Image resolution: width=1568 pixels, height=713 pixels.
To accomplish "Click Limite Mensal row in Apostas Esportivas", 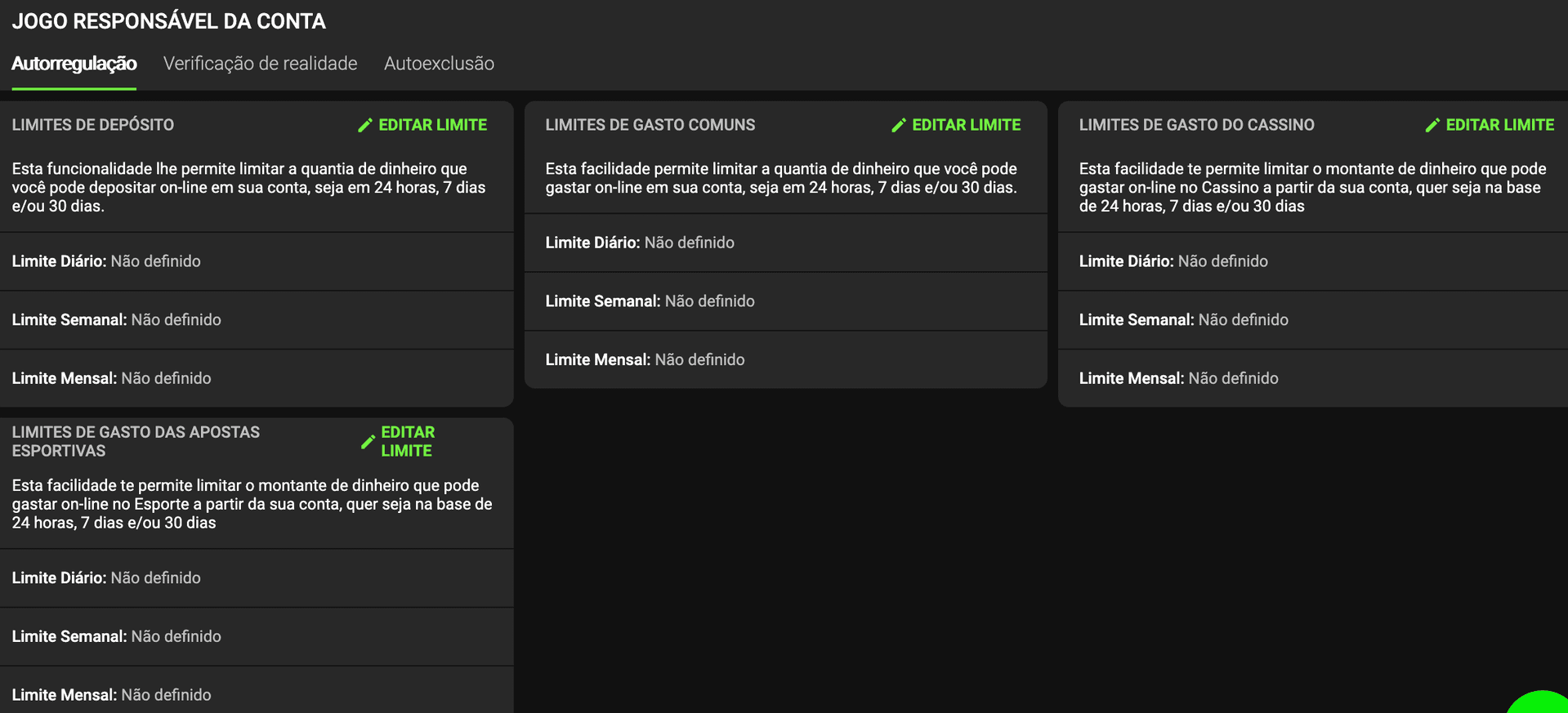I will [257, 690].
